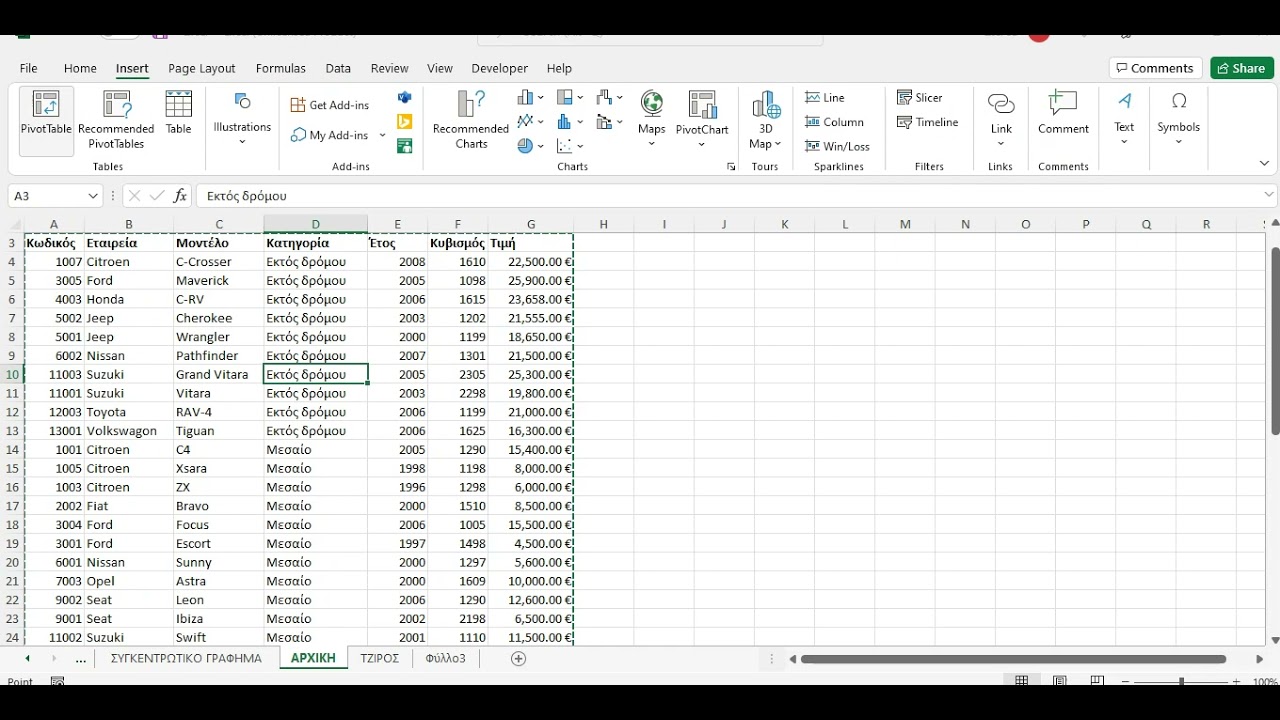
Task: Click the Insert Function fx icon
Action: click(180, 196)
